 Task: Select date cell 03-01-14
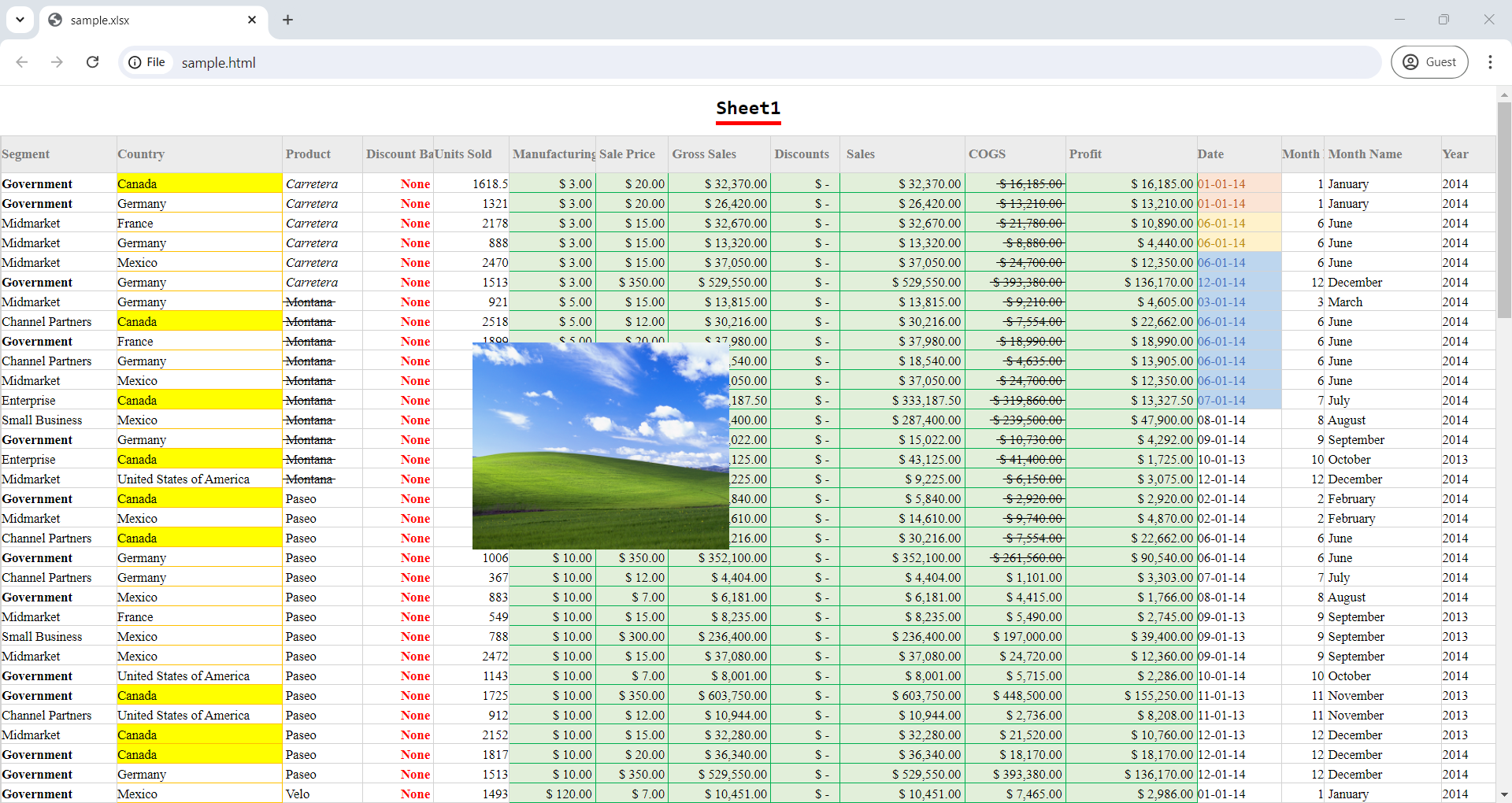[1240, 302]
